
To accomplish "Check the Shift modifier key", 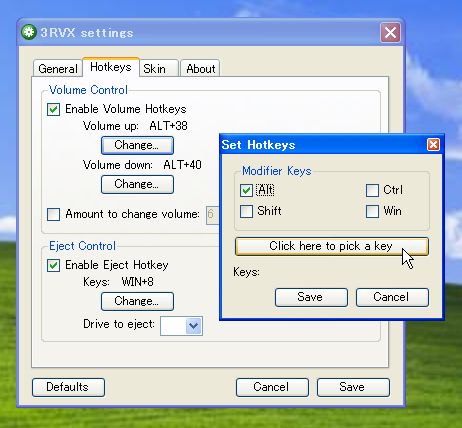I will coord(246,211).
